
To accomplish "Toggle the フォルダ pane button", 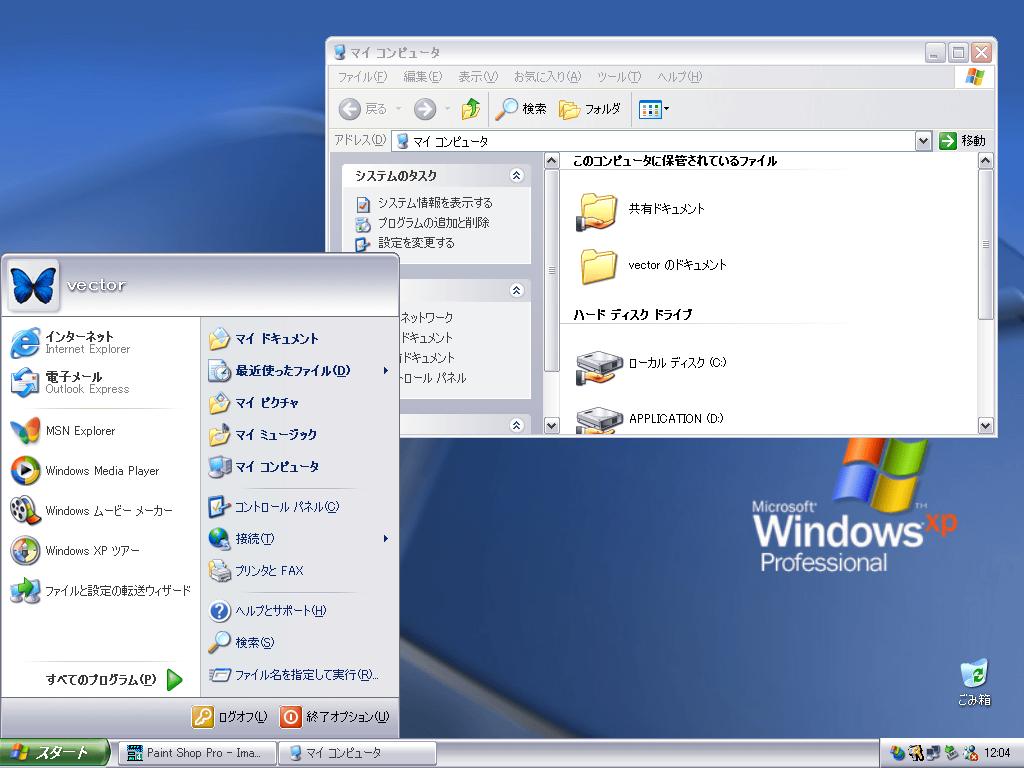I will pos(590,109).
